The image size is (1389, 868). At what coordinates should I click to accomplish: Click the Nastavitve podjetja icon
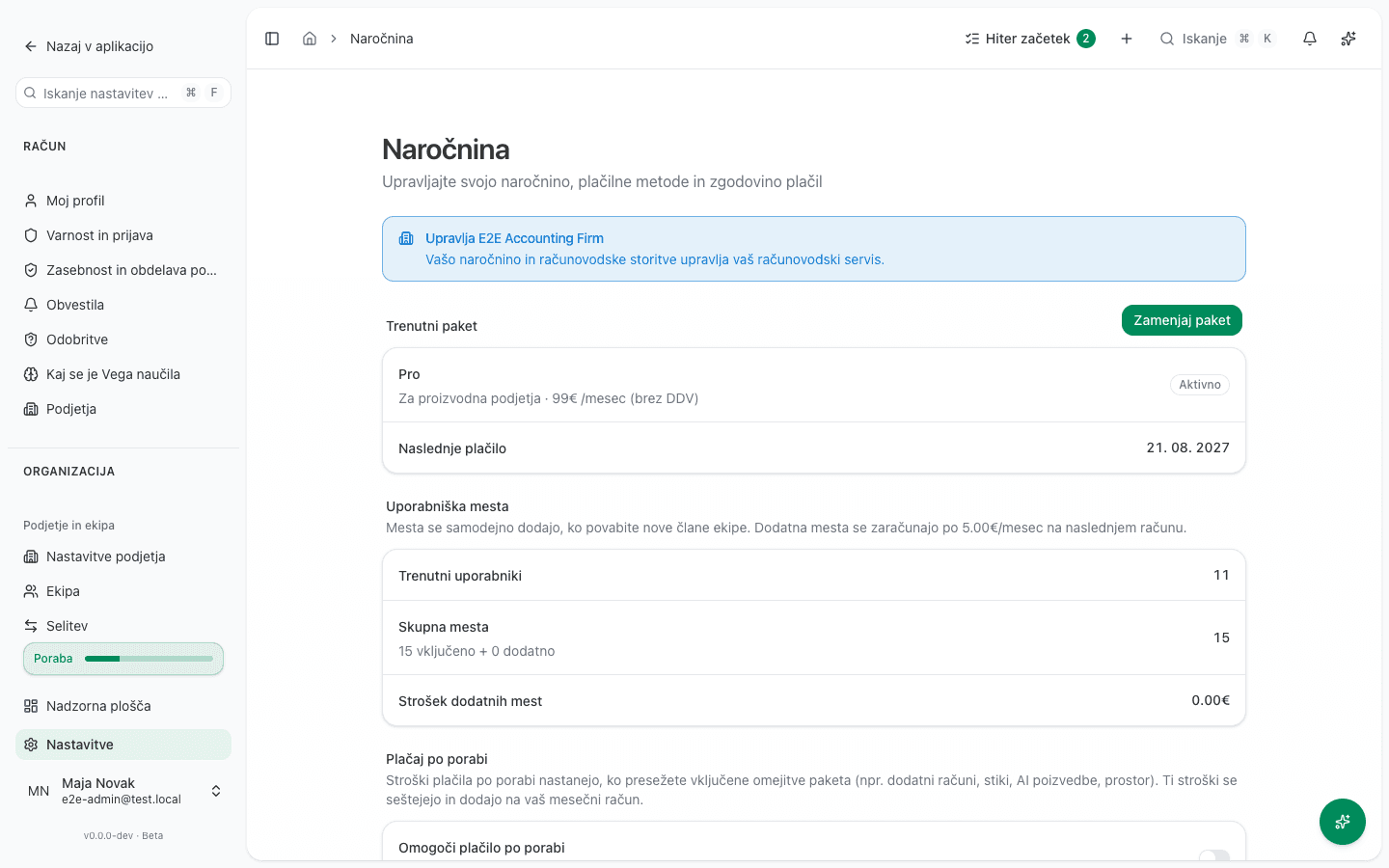[x=31, y=556]
